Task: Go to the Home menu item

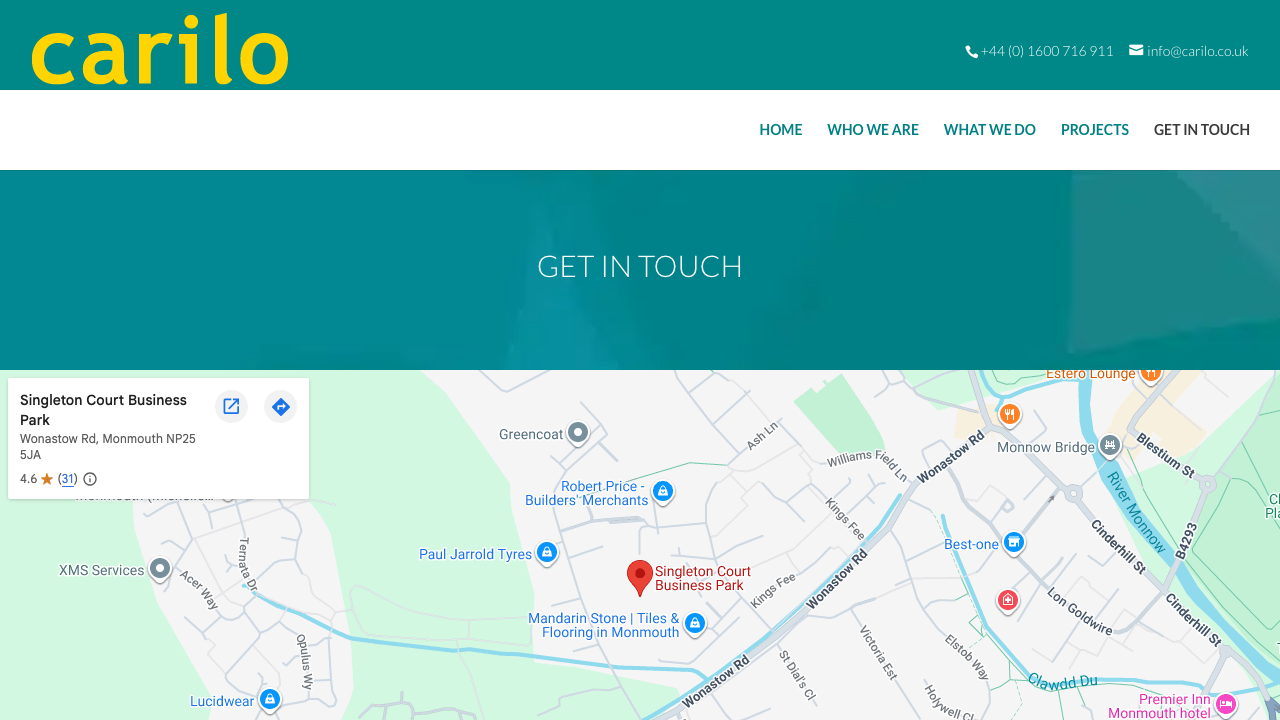Action: click(x=781, y=130)
